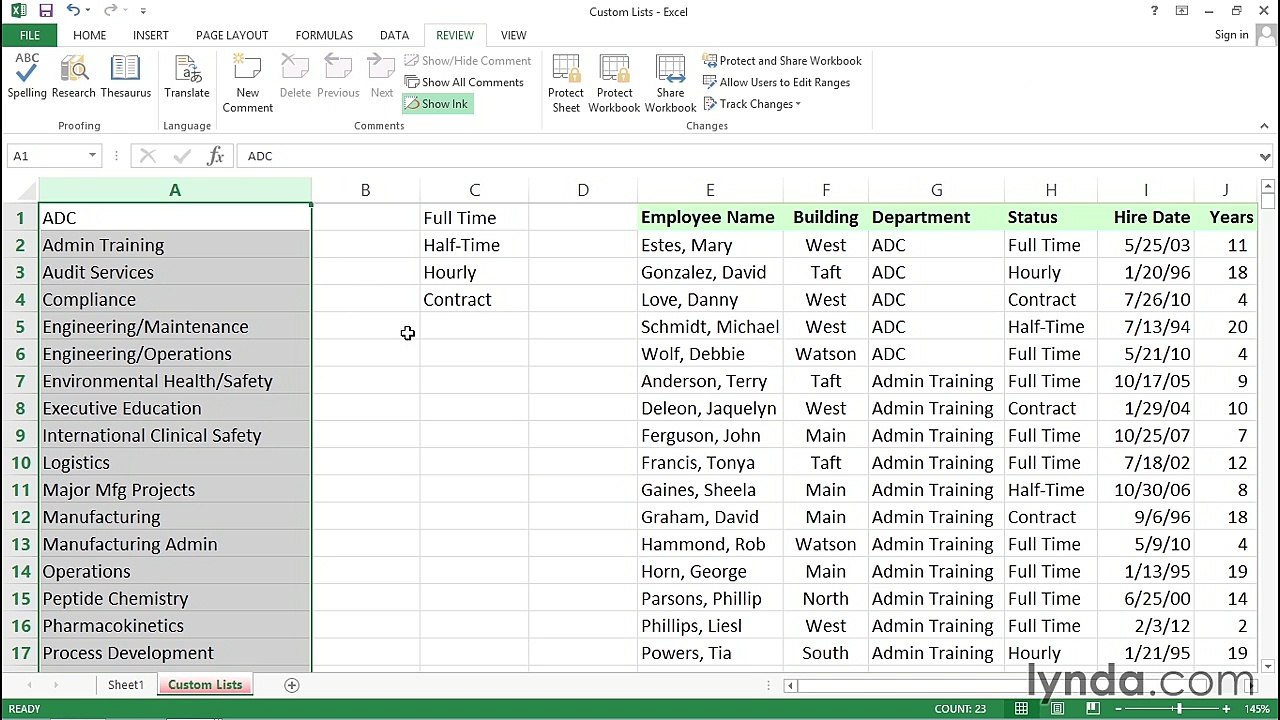This screenshot has width=1280, height=720.
Task: Switch to the VIEW tab
Action: [x=513, y=35]
